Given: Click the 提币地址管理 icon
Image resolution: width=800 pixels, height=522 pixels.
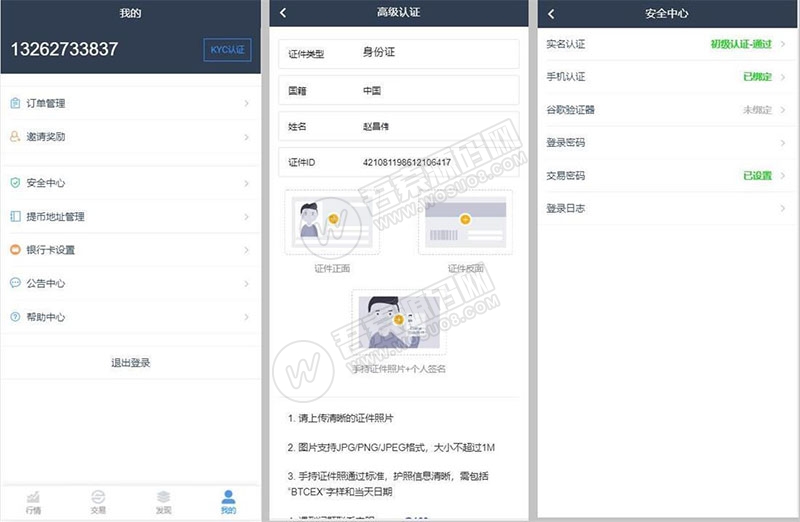Looking at the screenshot, I should [x=15, y=216].
